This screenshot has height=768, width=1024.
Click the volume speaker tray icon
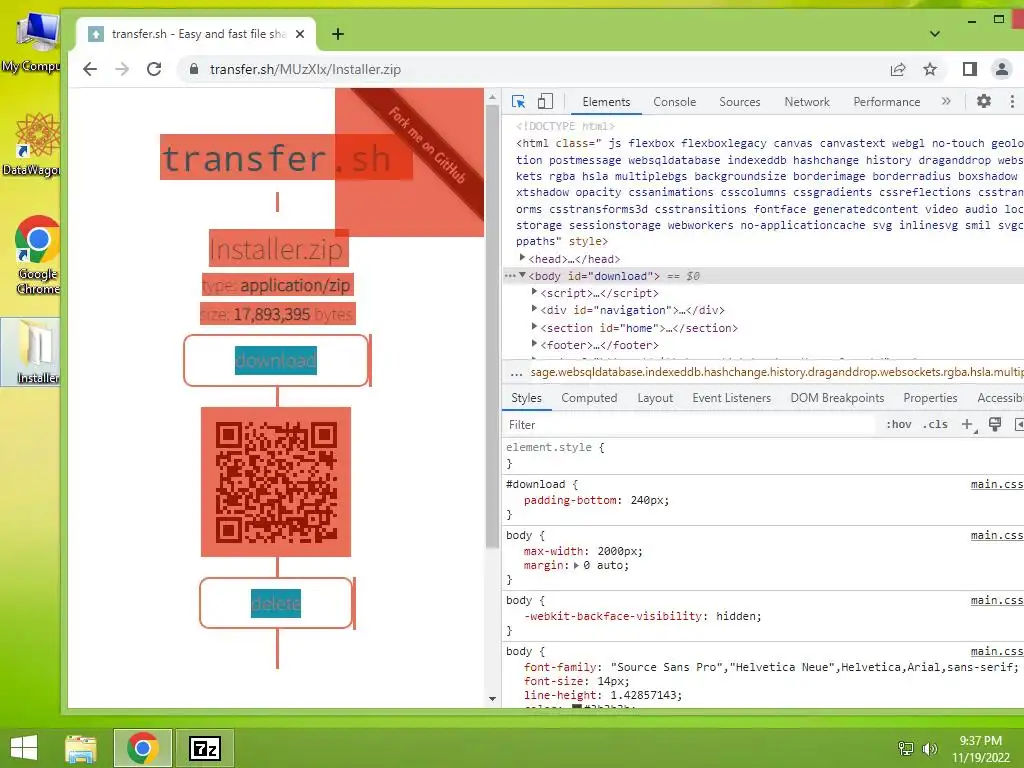(x=930, y=748)
